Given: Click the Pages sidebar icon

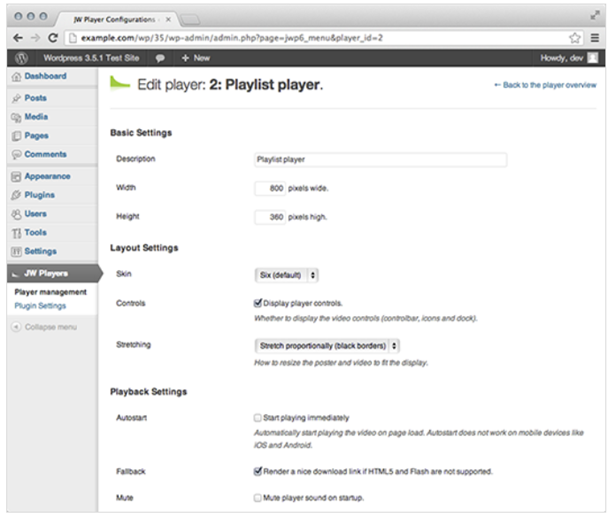Looking at the screenshot, I should point(16,136).
